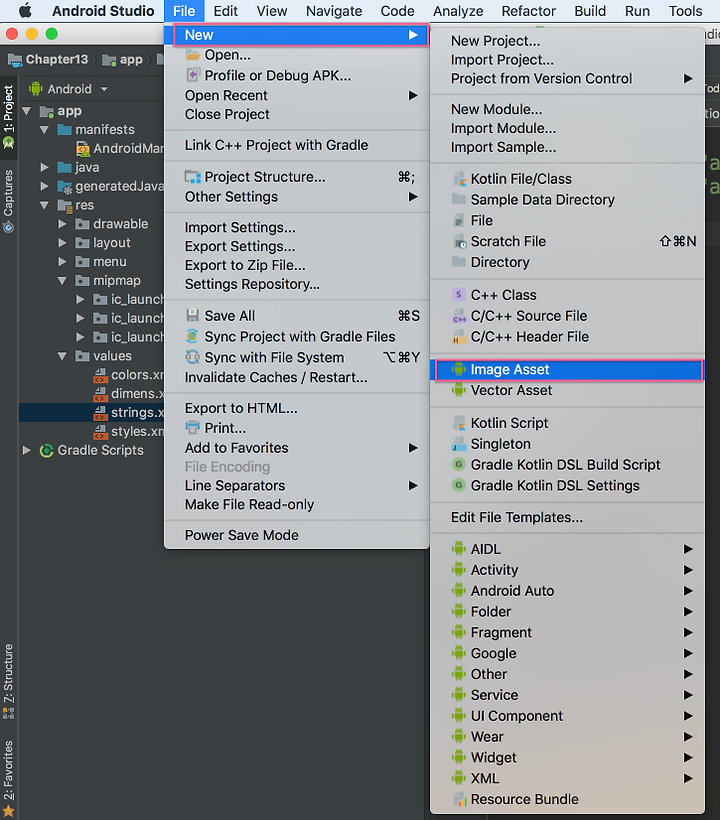Expand the java folder
This screenshot has height=820, width=720.
(x=44, y=167)
